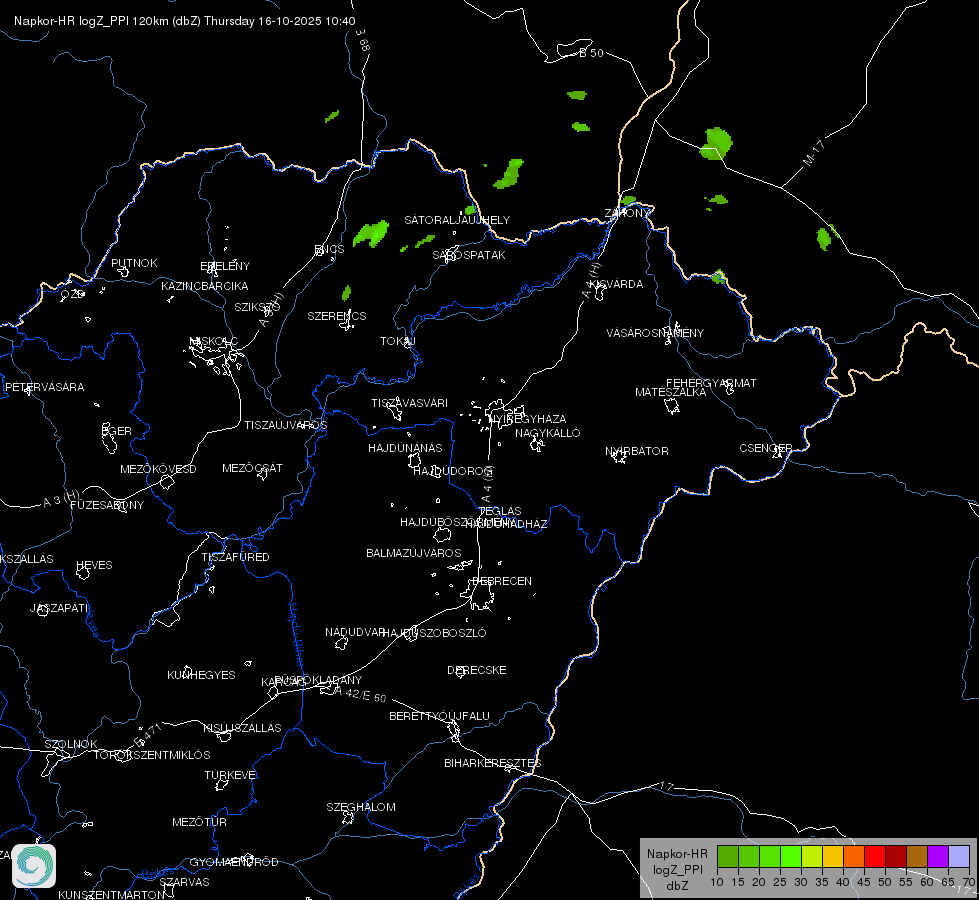Click the SZARVAS label
This screenshot has height=900, width=979.
(184, 882)
